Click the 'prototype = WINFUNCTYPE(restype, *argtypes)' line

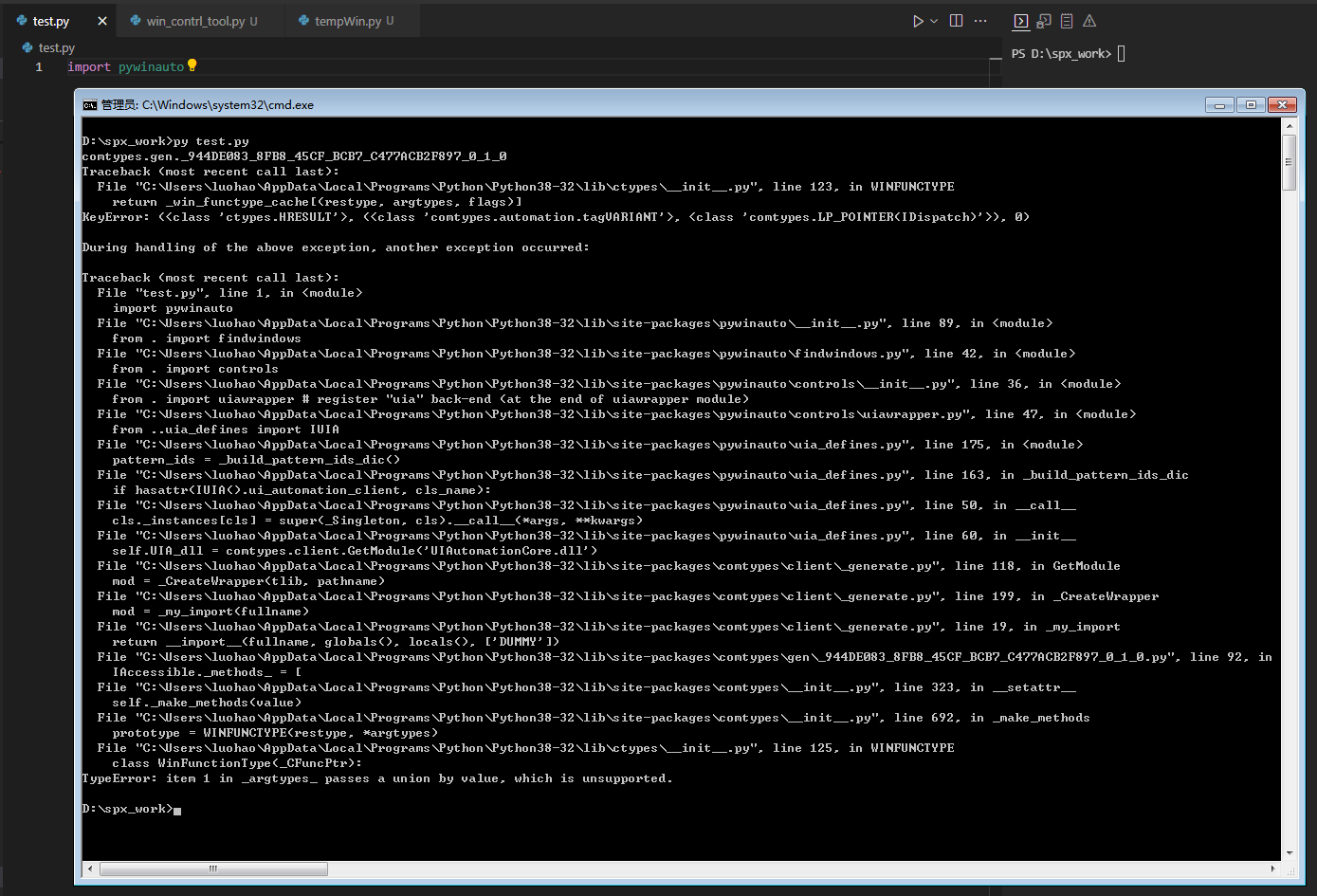click(275, 733)
